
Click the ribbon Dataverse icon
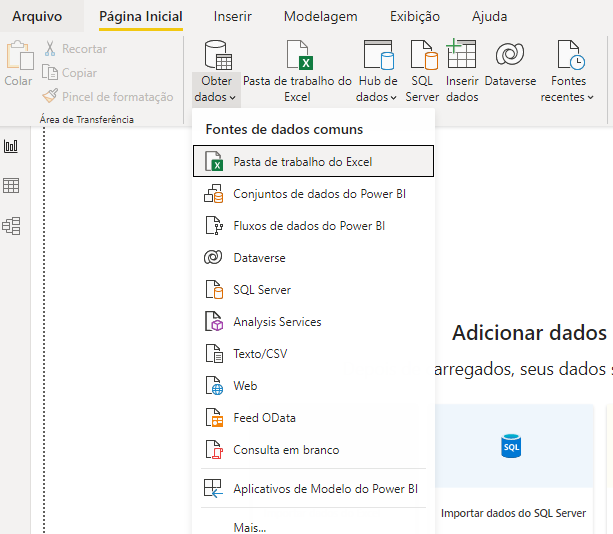pos(510,54)
